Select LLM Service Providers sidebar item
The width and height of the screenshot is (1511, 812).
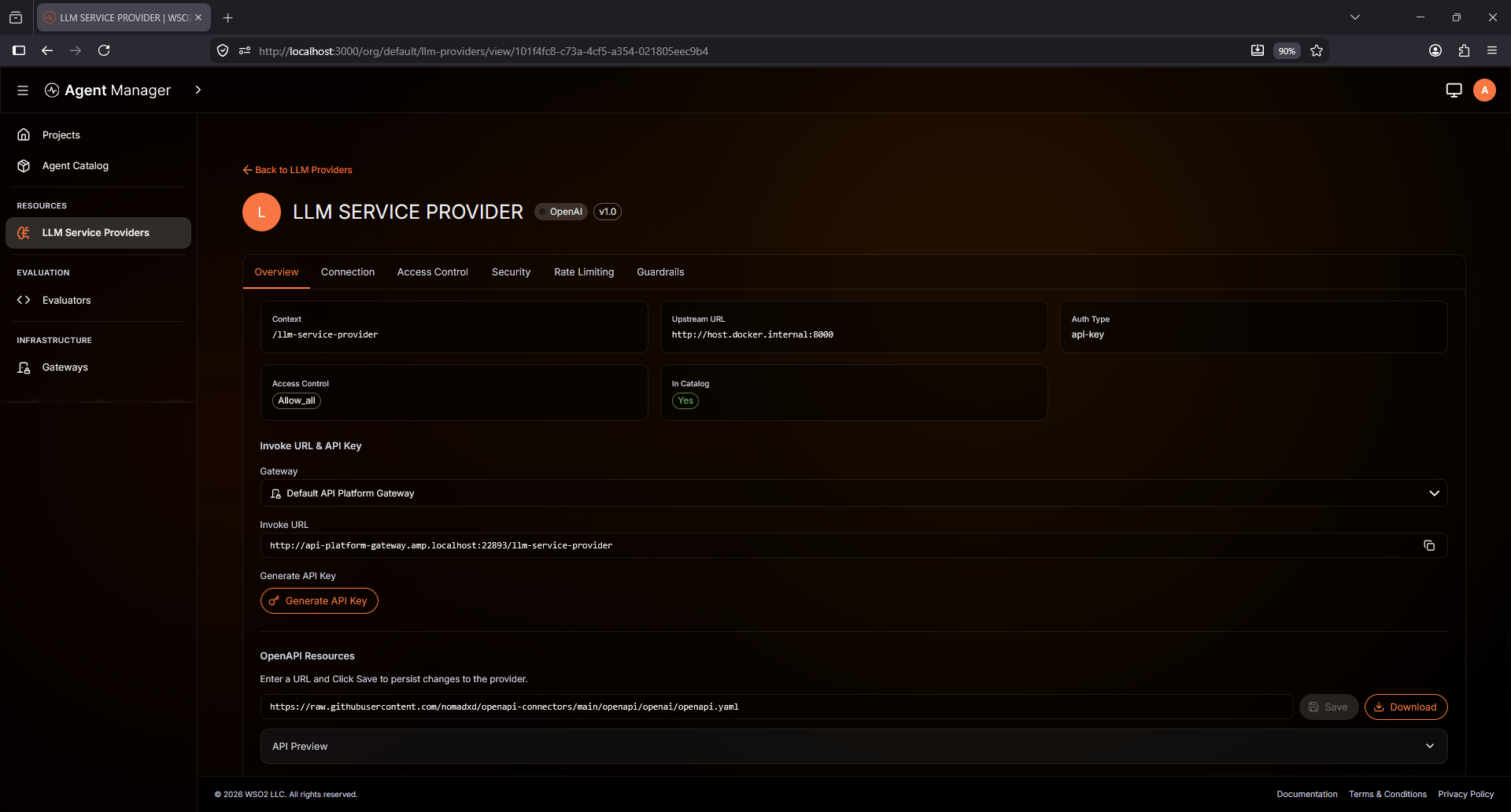pyautogui.click(x=98, y=233)
